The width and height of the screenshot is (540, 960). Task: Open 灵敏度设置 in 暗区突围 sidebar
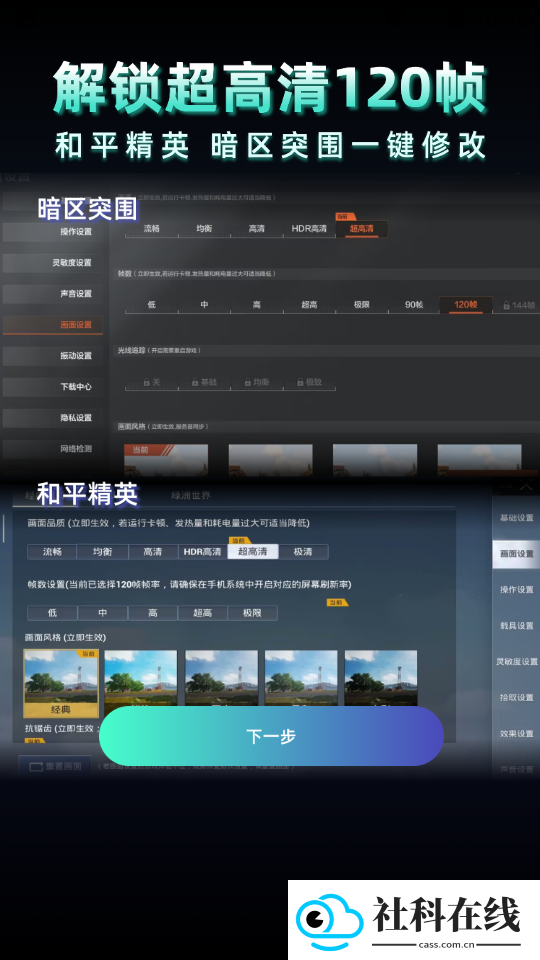(x=53, y=263)
